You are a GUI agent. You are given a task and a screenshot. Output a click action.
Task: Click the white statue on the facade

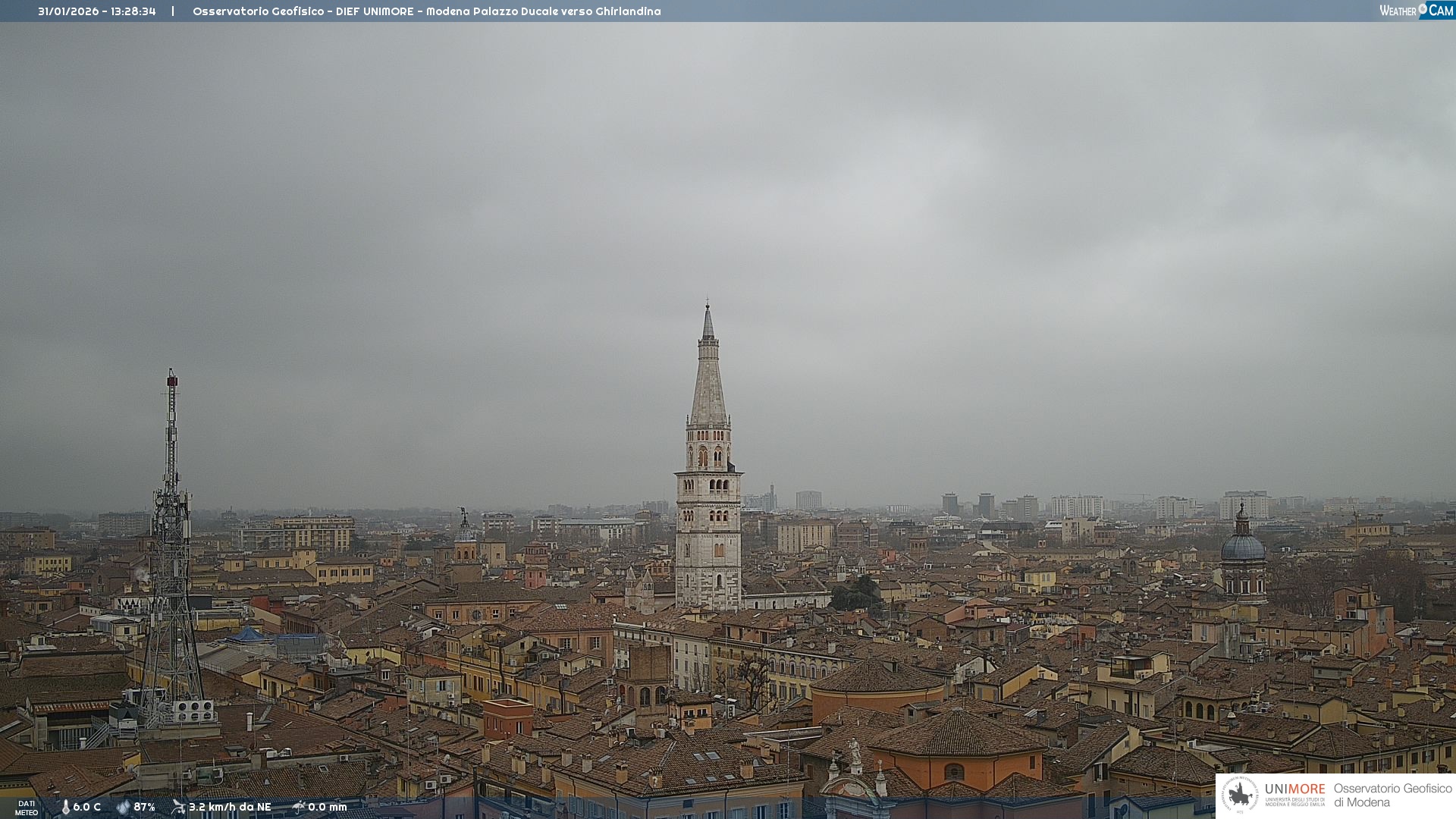[855, 752]
